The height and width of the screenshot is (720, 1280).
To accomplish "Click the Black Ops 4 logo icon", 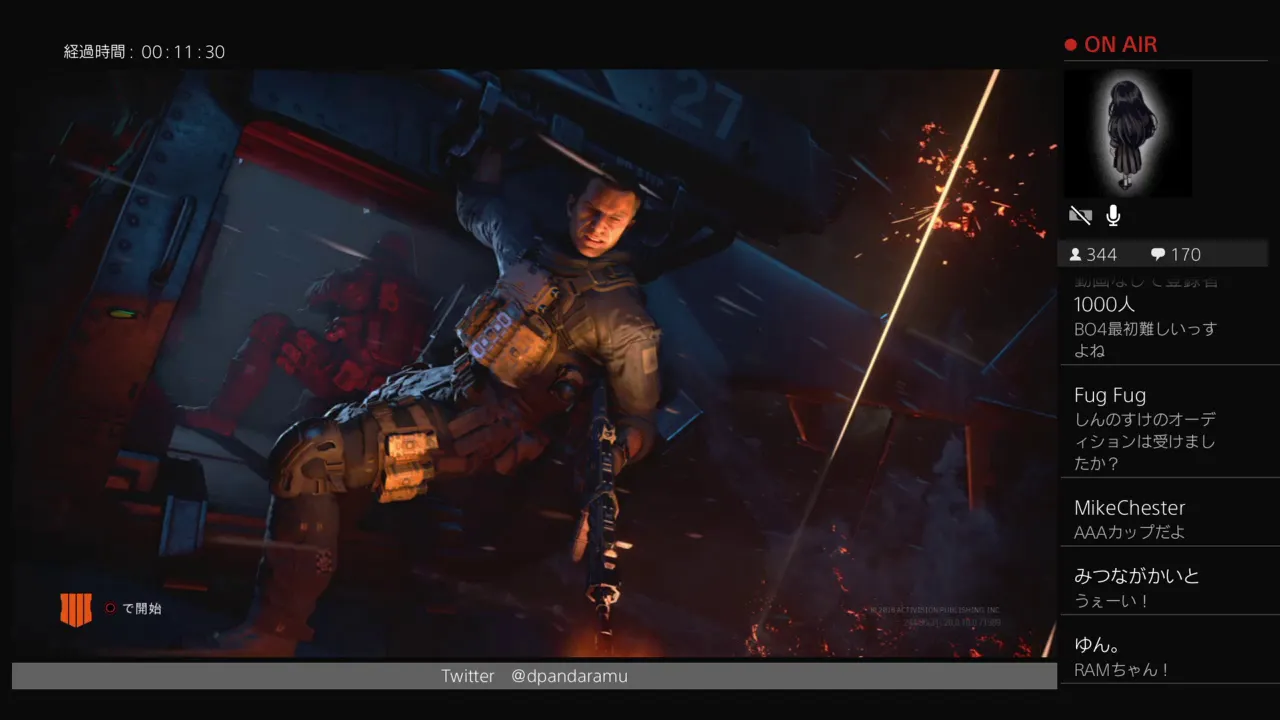I will (76, 609).
